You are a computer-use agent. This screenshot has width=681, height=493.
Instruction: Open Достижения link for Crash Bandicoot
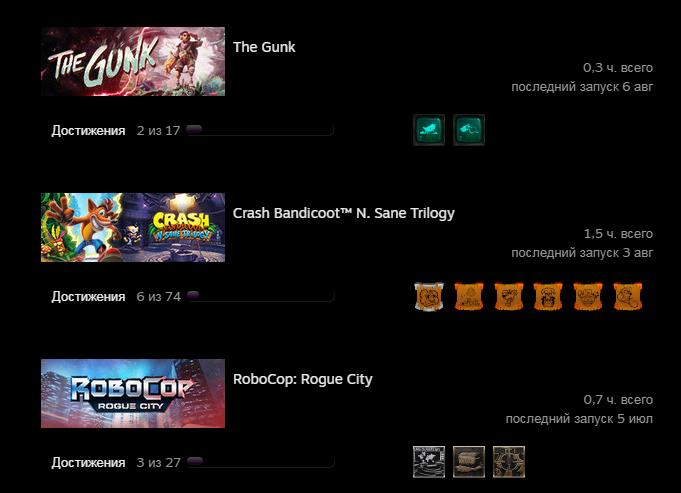[x=88, y=297]
